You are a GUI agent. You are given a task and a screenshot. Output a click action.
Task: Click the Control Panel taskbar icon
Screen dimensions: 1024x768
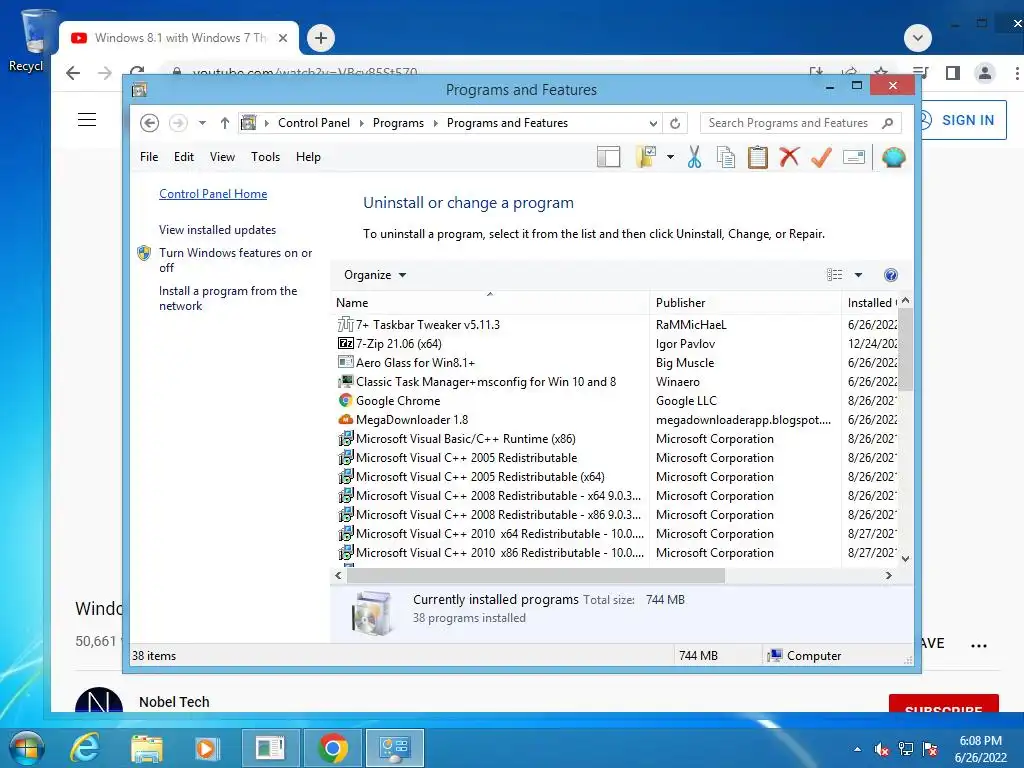click(x=394, y=748)
